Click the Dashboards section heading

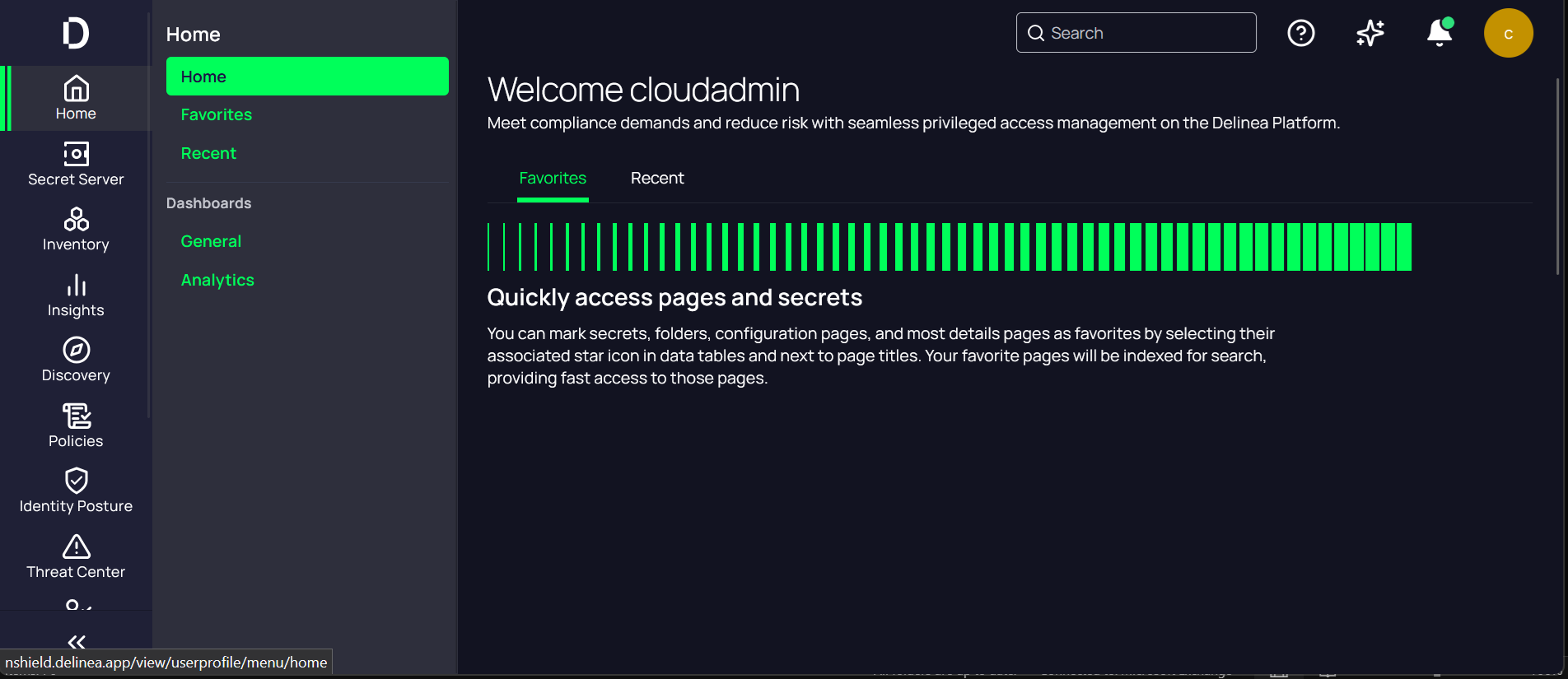(209, 203)
